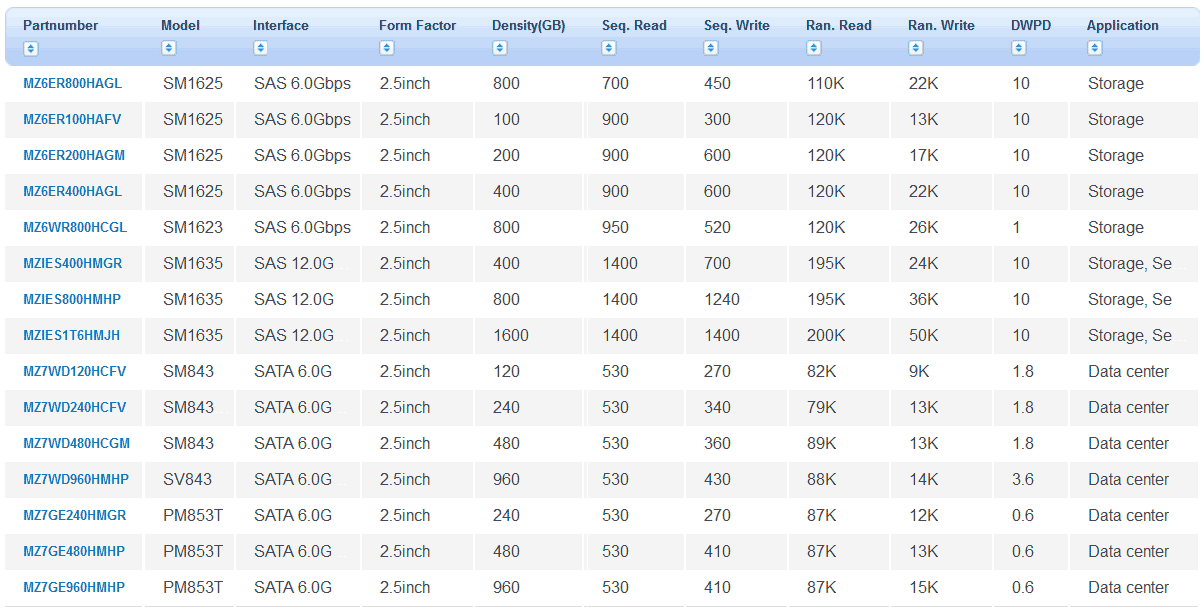The image size is (1204, 612).
Task: Click sort icon under Model header
Action: [168, 48]
